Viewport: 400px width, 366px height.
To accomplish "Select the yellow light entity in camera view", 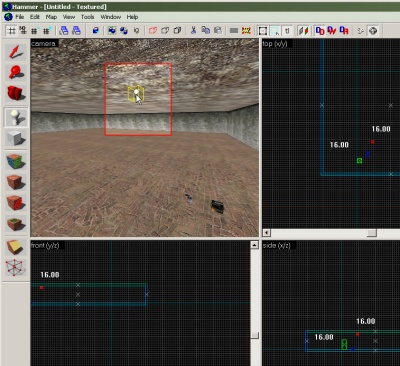I will [x=136, y=94].
